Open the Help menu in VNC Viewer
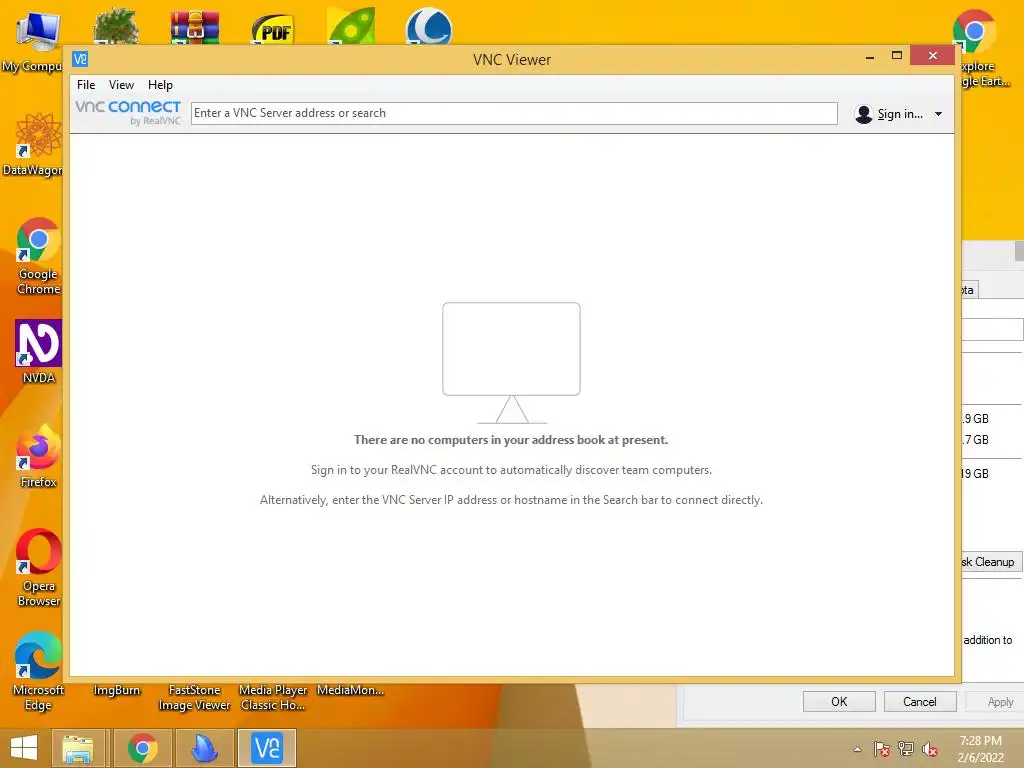 pos(160,85)
